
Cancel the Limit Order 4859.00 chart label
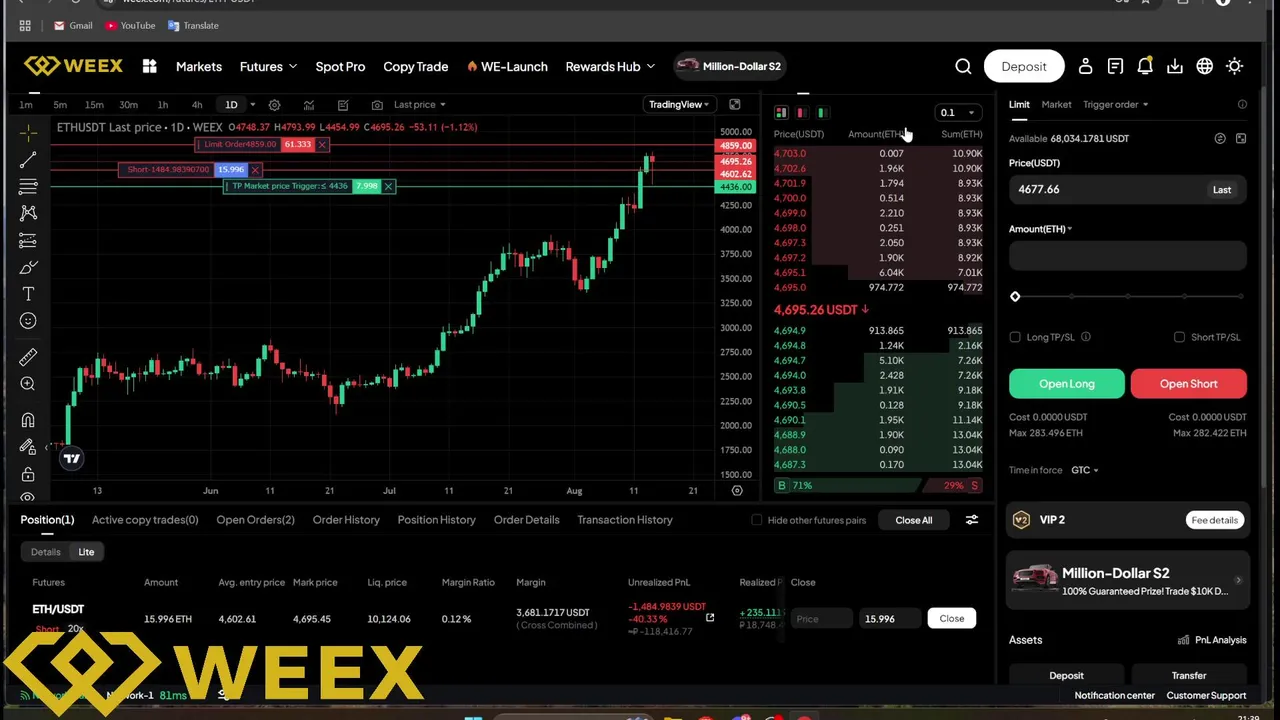point(322,145)
